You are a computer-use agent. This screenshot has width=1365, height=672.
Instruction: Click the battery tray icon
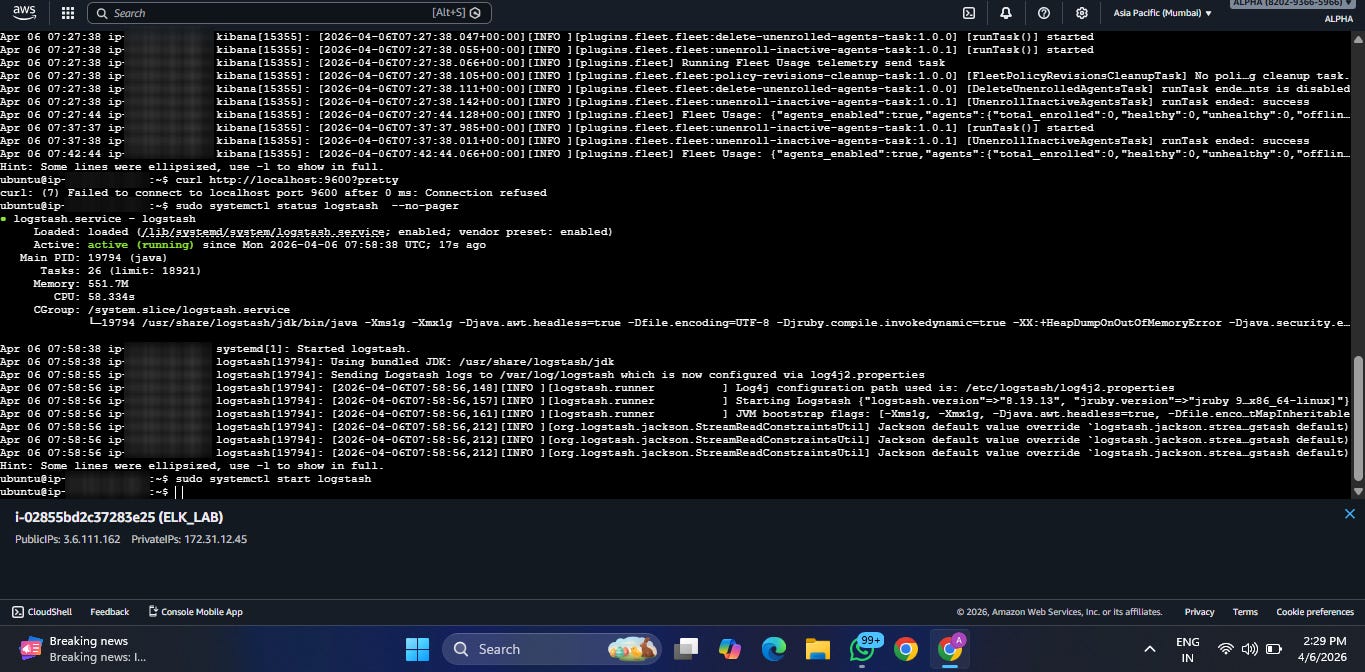(x=1272, y=649)
